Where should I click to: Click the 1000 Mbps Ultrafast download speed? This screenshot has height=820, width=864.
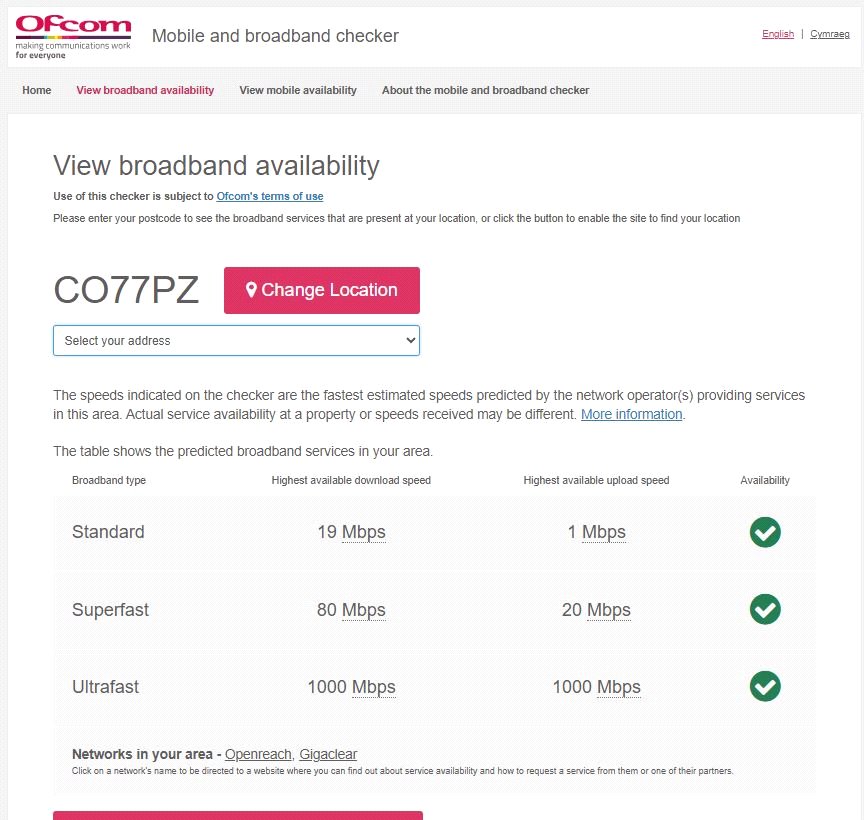352,687
